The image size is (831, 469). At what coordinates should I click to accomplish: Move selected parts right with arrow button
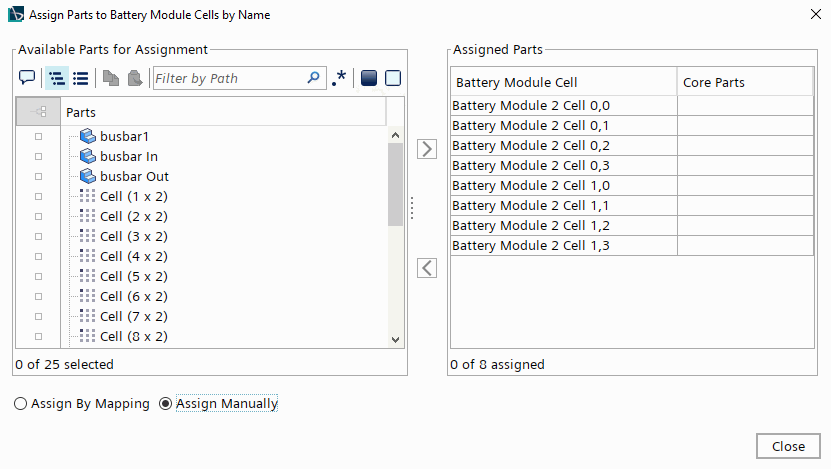[427, 149]
